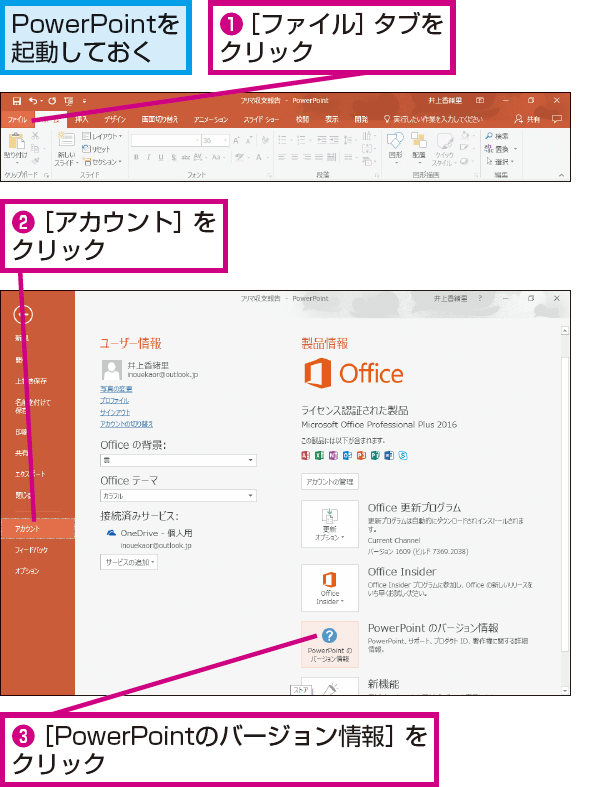Click the back arrow circle in backstage
This screenshot has height=787, width=600.
click(x=23, y=315)
